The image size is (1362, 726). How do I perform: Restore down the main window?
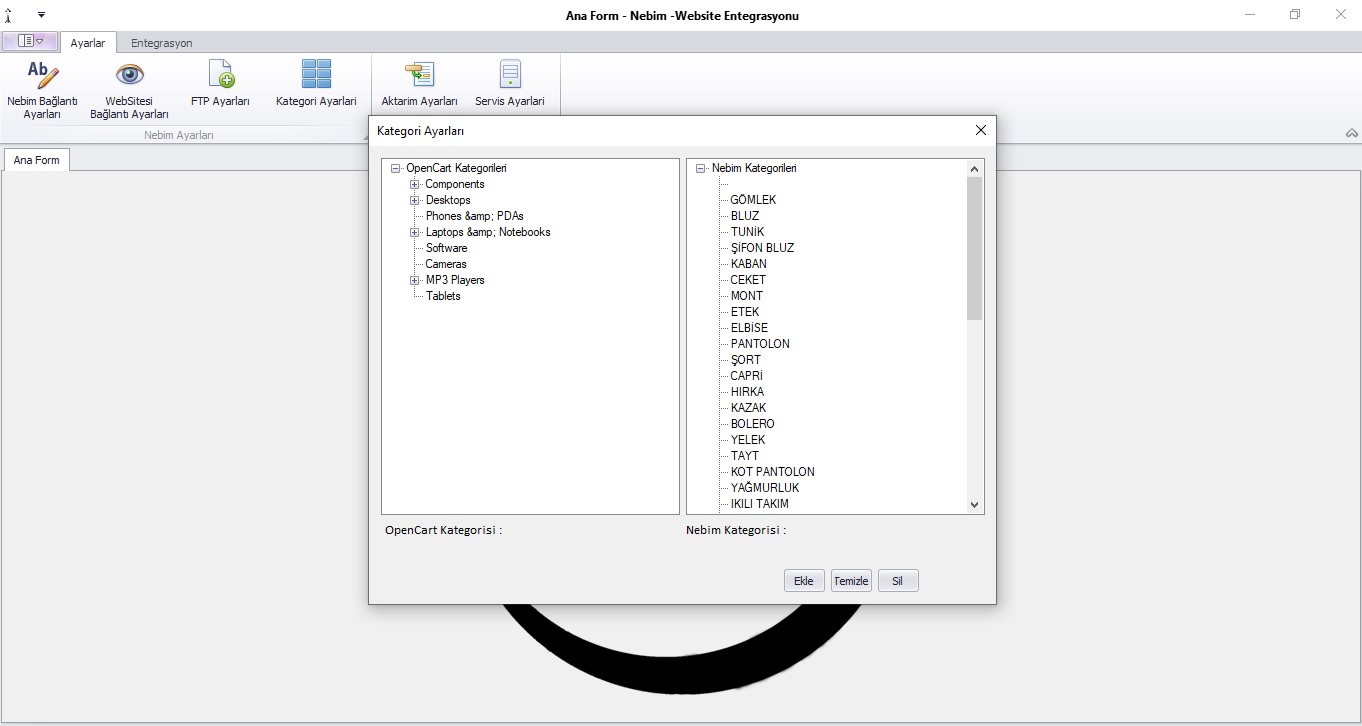click(1295, 15)
